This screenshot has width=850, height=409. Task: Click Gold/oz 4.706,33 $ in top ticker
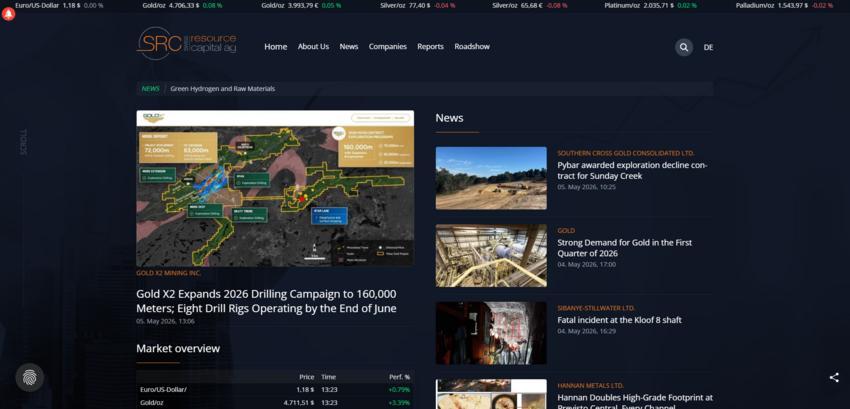coord(182,5)
